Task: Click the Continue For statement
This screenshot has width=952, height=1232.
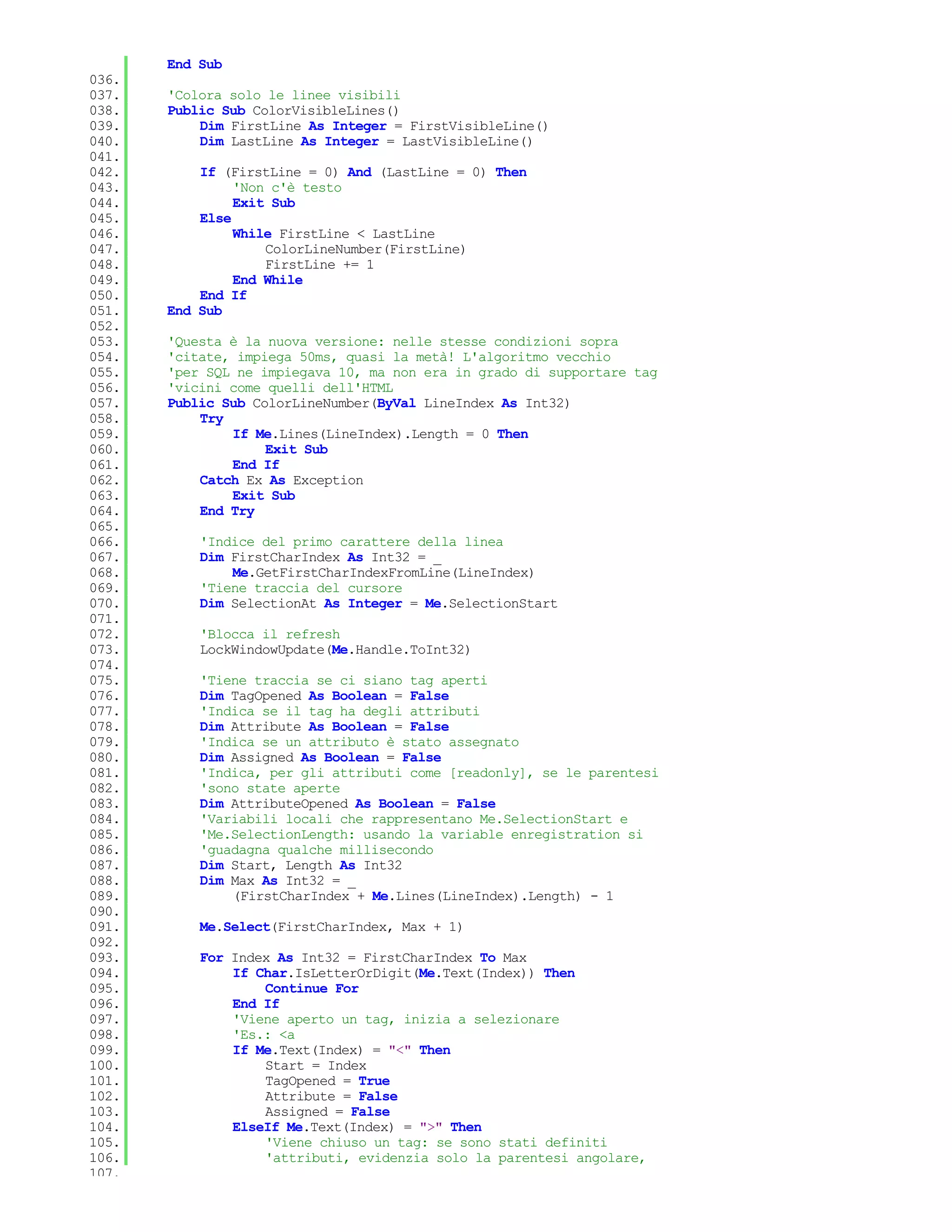Action: click(312, 988)
